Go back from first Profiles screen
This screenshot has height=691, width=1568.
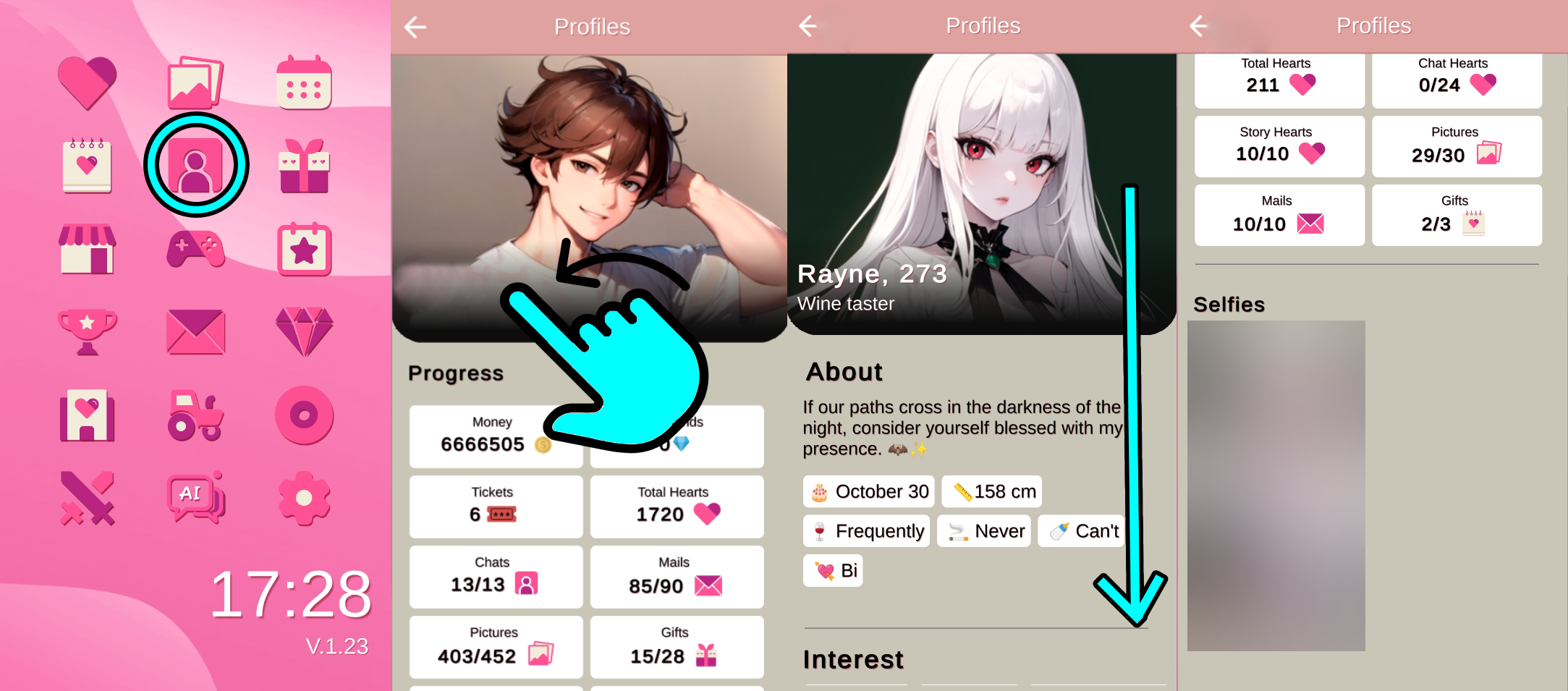[415, 27]
